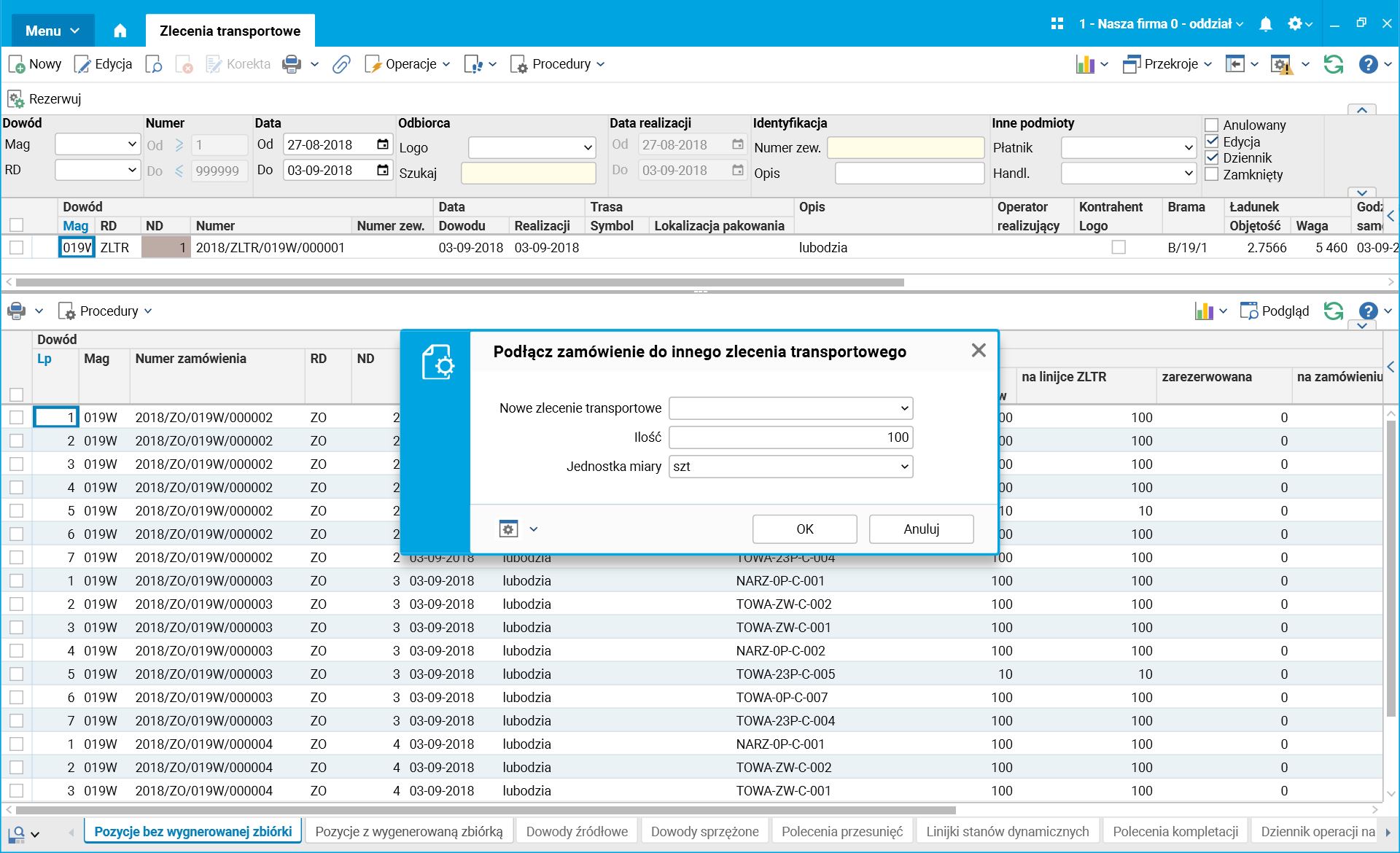Confirm dialog with OK button
Viewport: 1400px width, 853px height.
pos(804,529)
